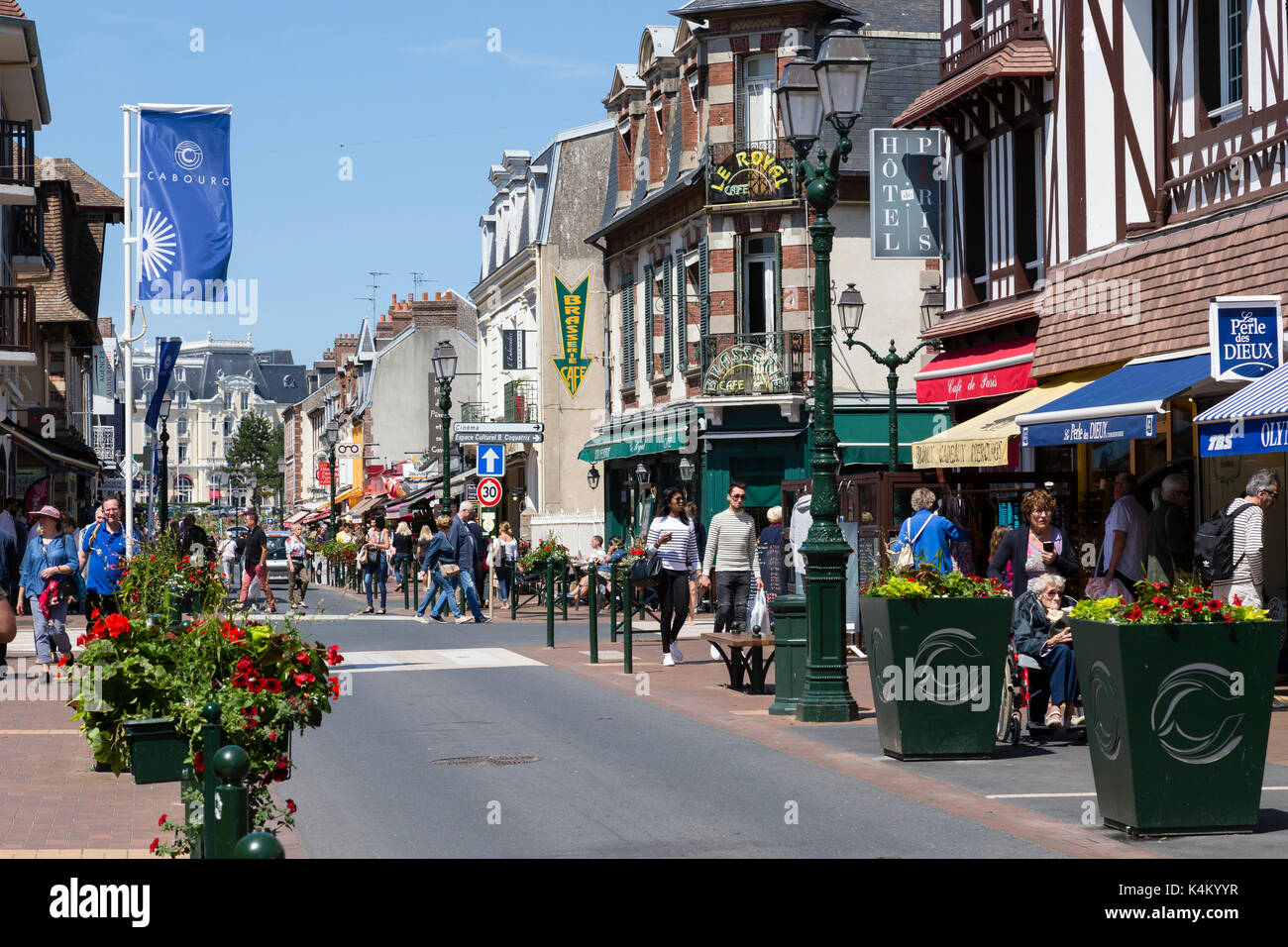Click the square La Perle des DIEUX sign
This screenshot has height=947, width=1288.
point(1243,340)
